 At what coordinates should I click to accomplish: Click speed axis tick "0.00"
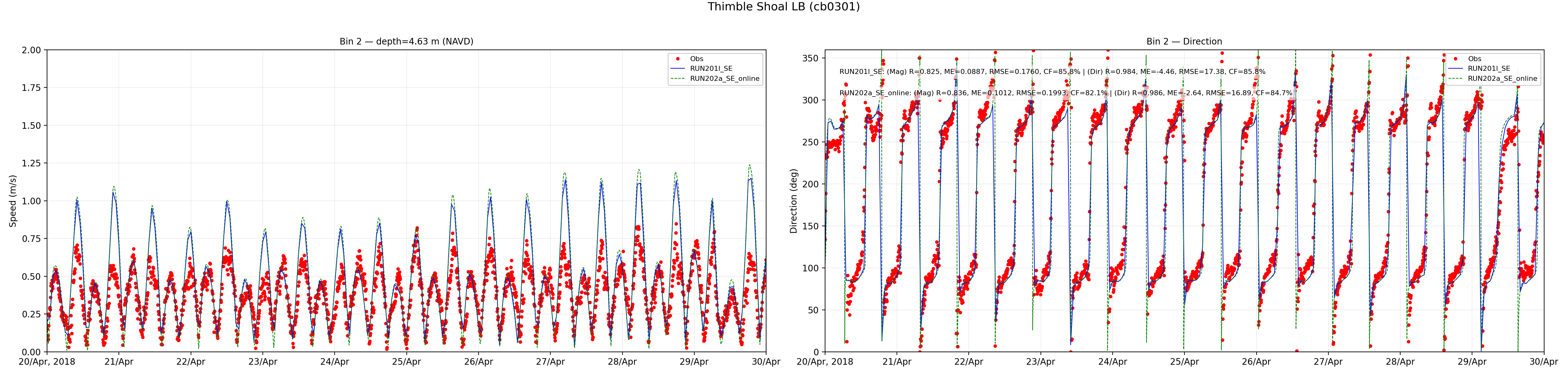31,352
